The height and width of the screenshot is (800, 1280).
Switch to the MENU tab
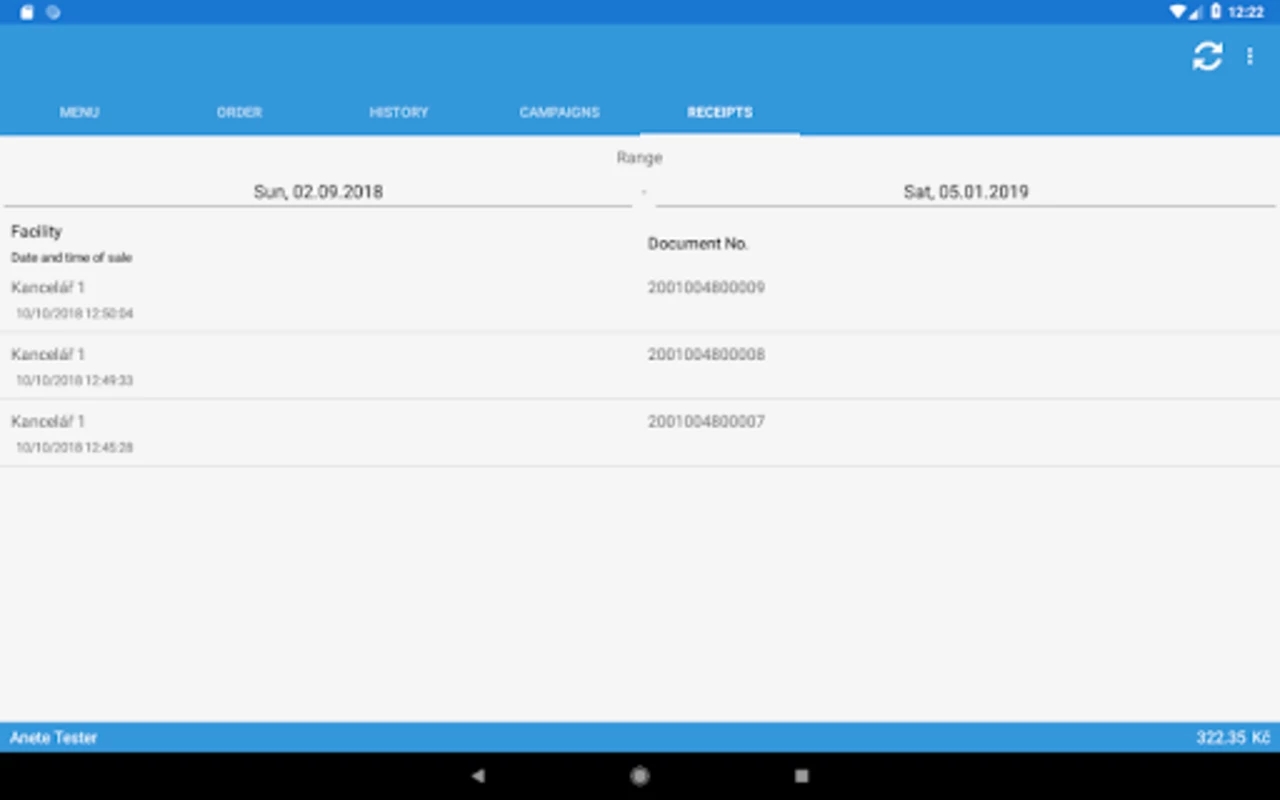click(x=80, y=112)
